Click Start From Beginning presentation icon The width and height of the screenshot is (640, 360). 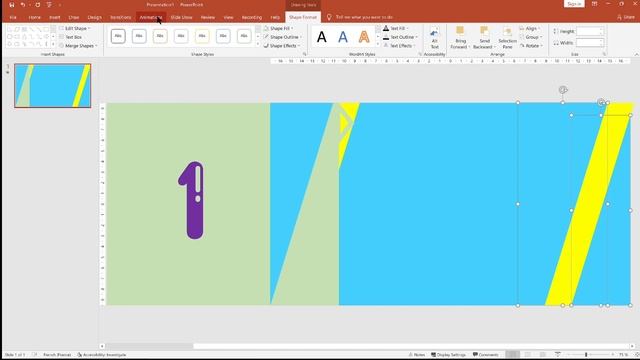pyautogui.click(x=49, y=5)
